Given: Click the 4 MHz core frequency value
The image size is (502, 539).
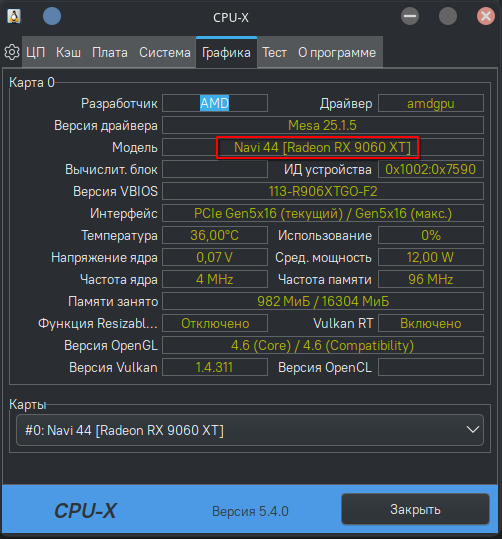Looking at the screenshot, I should pyautogui.click(x=215, y=279).
